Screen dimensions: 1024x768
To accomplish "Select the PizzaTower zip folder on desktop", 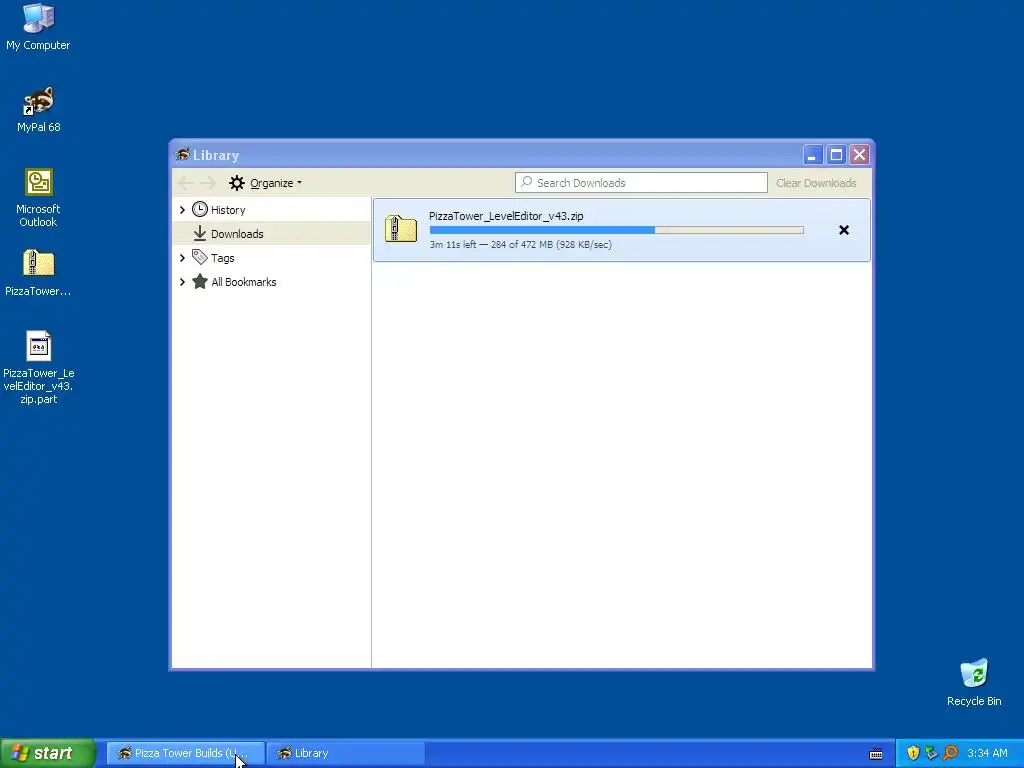I will (x=38, y=274).
